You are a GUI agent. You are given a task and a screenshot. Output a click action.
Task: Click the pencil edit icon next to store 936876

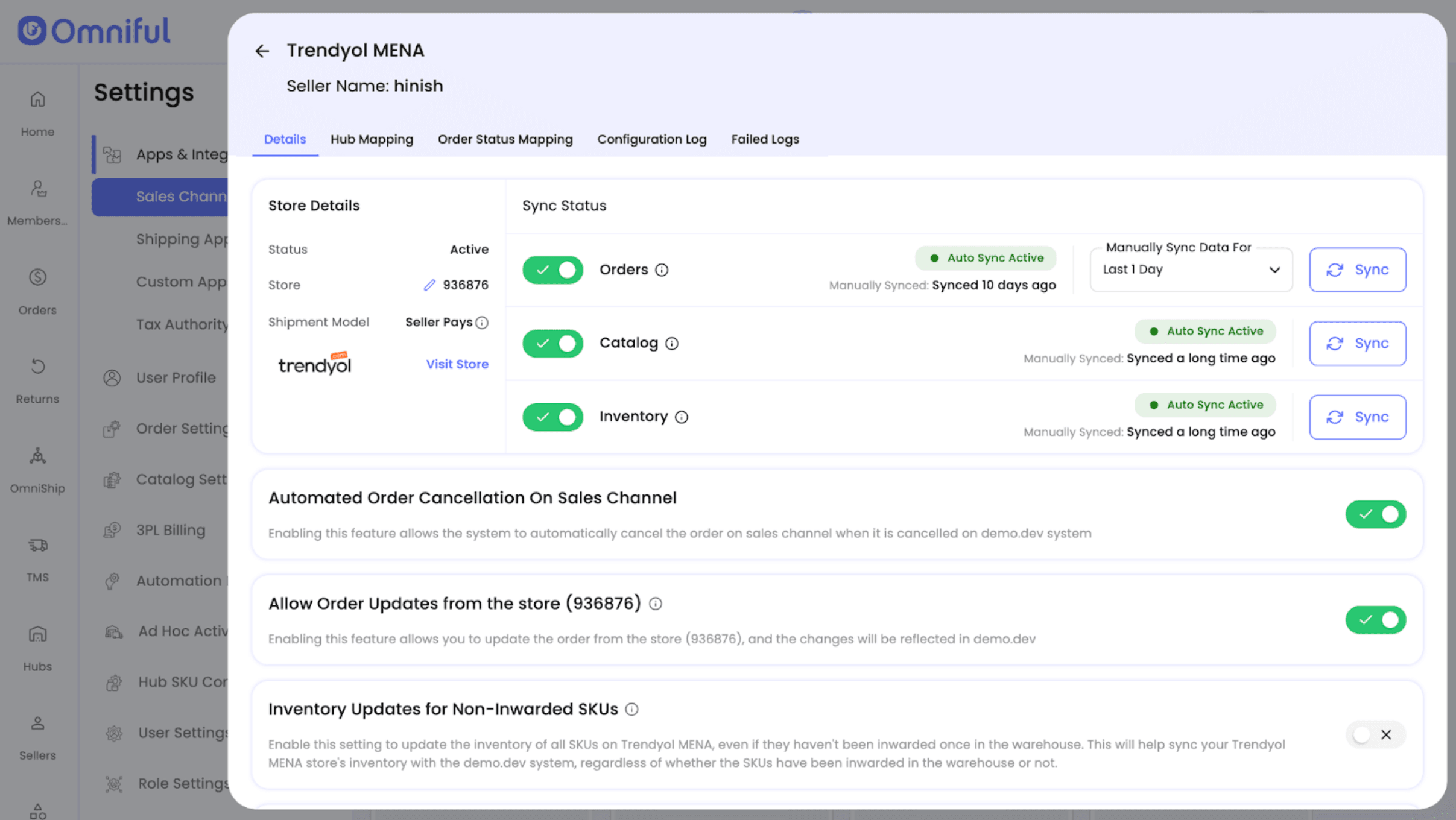[429, 285]
